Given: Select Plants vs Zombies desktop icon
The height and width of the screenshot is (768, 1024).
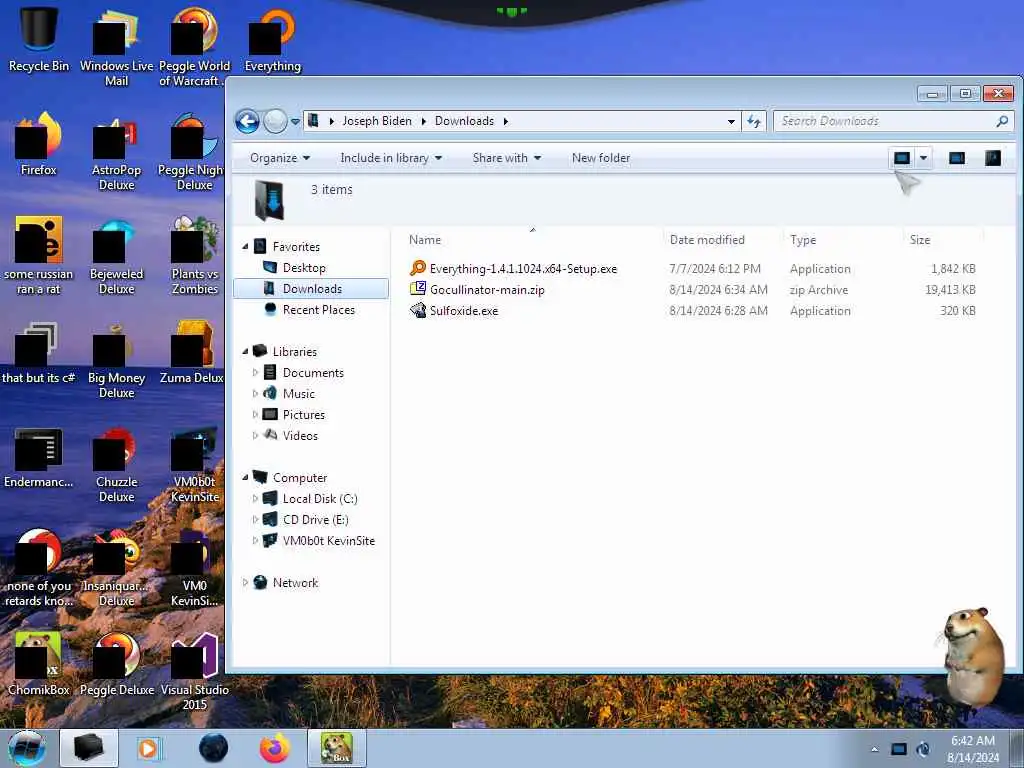Looking at the screenshot, I should coord(195,256).
